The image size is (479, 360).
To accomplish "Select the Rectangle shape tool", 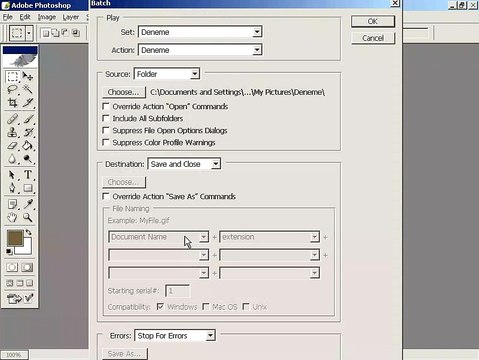I will pos(28,188).
